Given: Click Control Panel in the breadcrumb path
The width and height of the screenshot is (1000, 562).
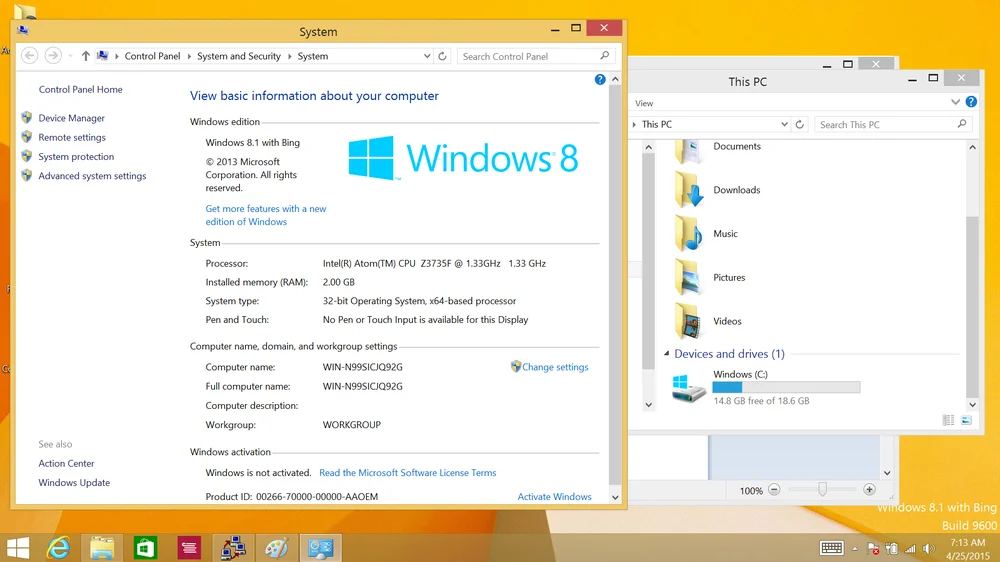Looking at the screenshot, I should (x=152, y=57).
